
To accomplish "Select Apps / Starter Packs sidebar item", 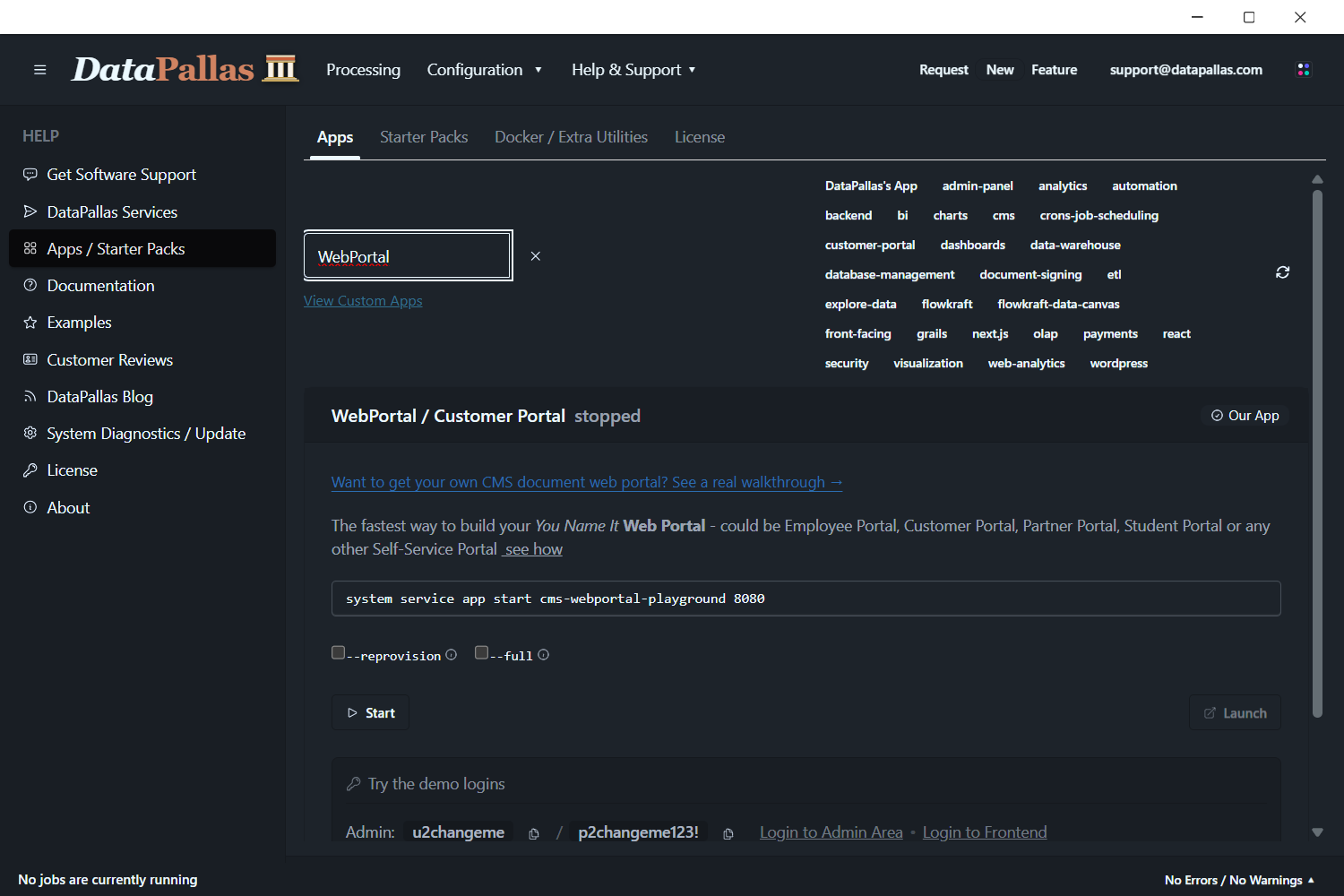I will click(x=142, y=249).
